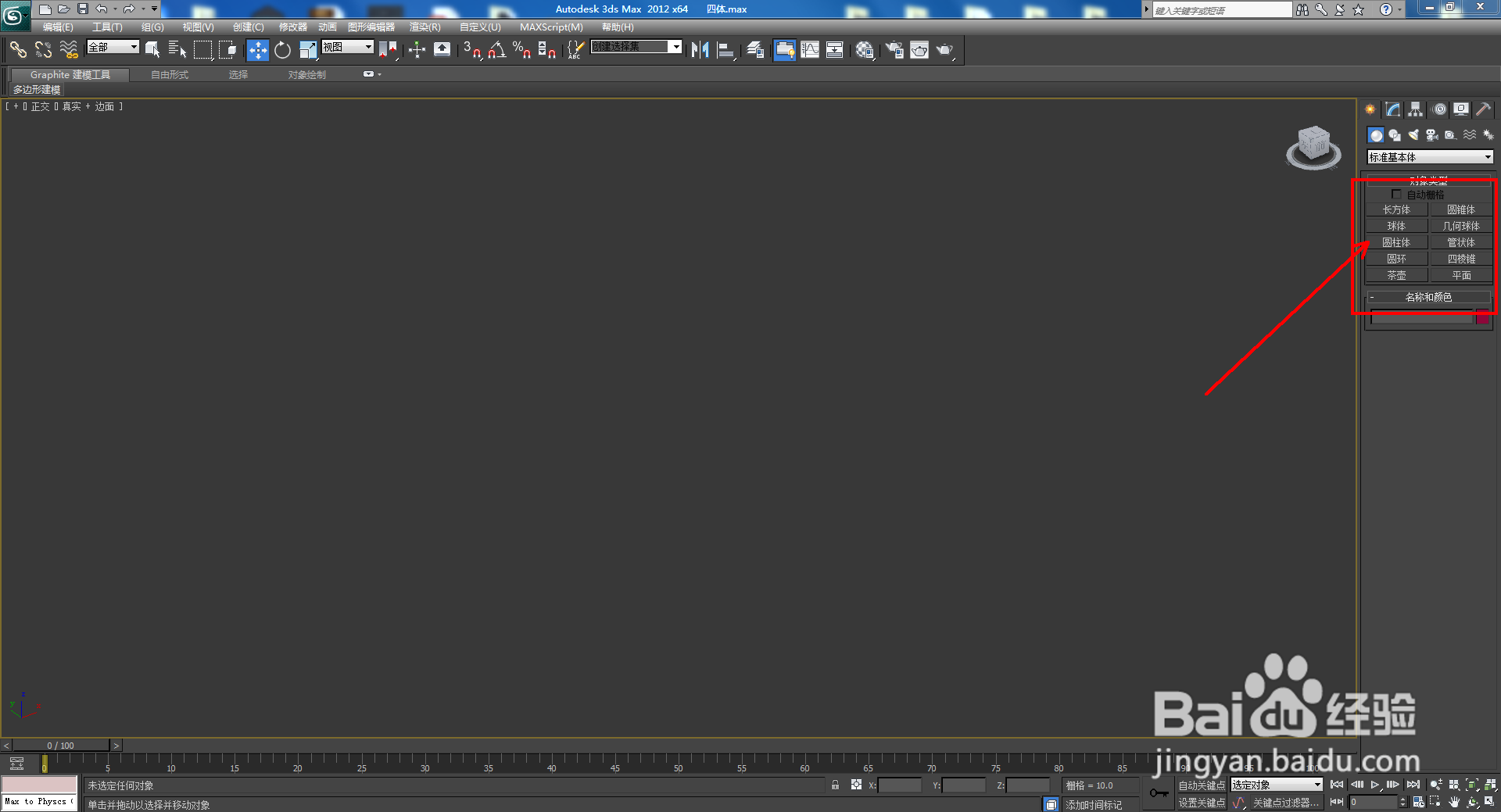Toggle 自动关键点 auto key mode
The height and width of the screenshot is (812, 1501).
coord(1202,785)
